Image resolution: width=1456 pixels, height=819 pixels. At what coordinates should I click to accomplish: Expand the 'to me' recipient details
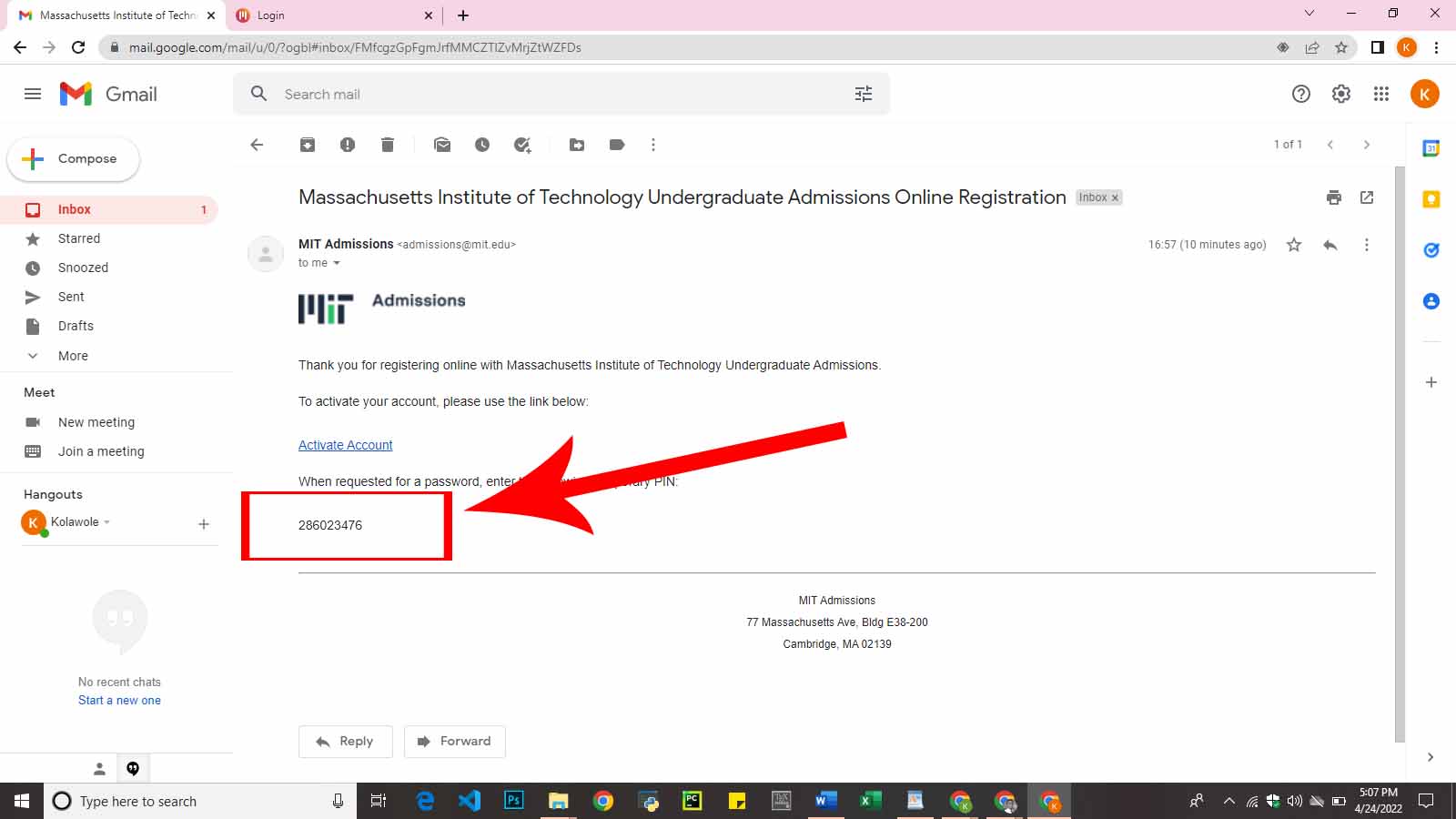pyautogui.click(x=336, y=263)
